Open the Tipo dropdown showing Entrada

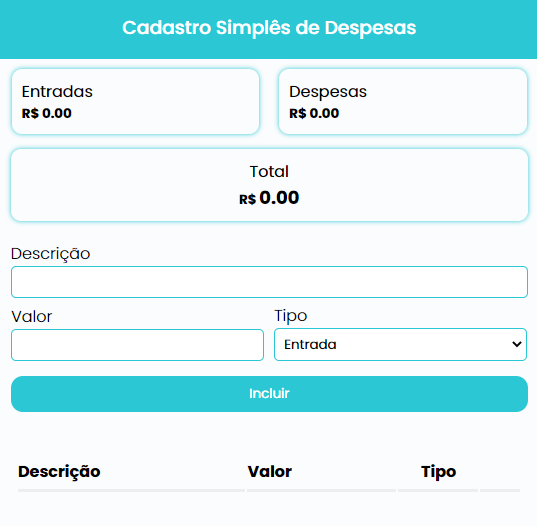point(400,345)
